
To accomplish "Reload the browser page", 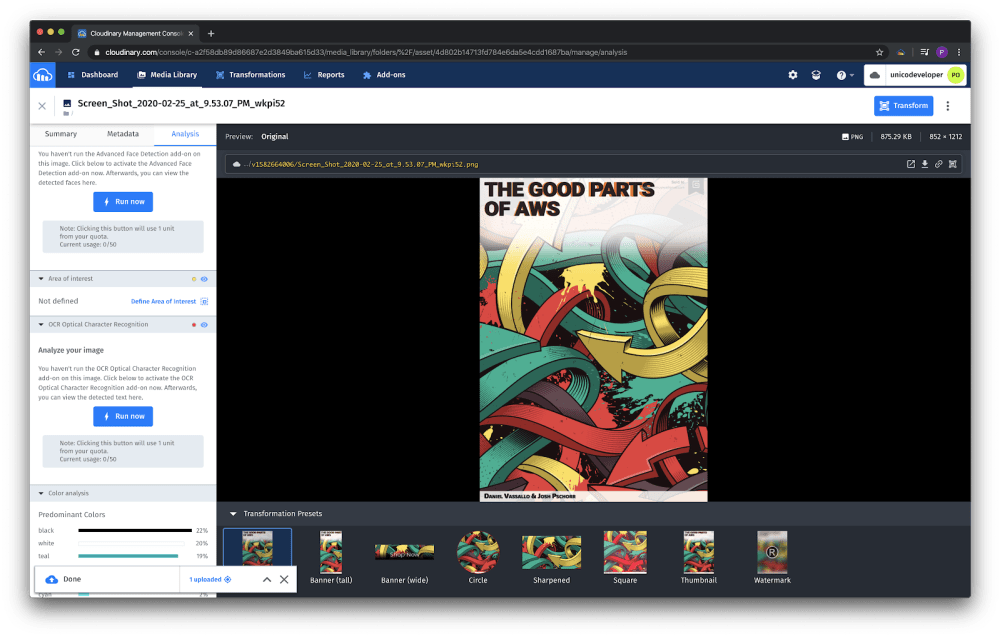I will [x=75, y=52].
